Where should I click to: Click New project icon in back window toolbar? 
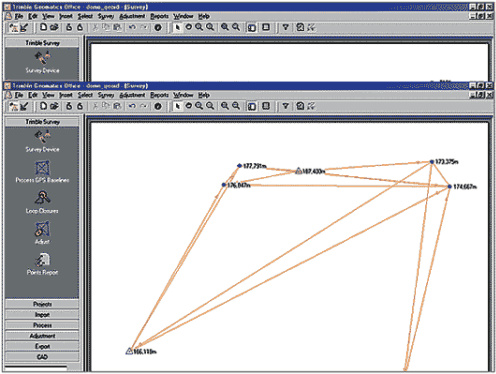click(x=43, y=27)
